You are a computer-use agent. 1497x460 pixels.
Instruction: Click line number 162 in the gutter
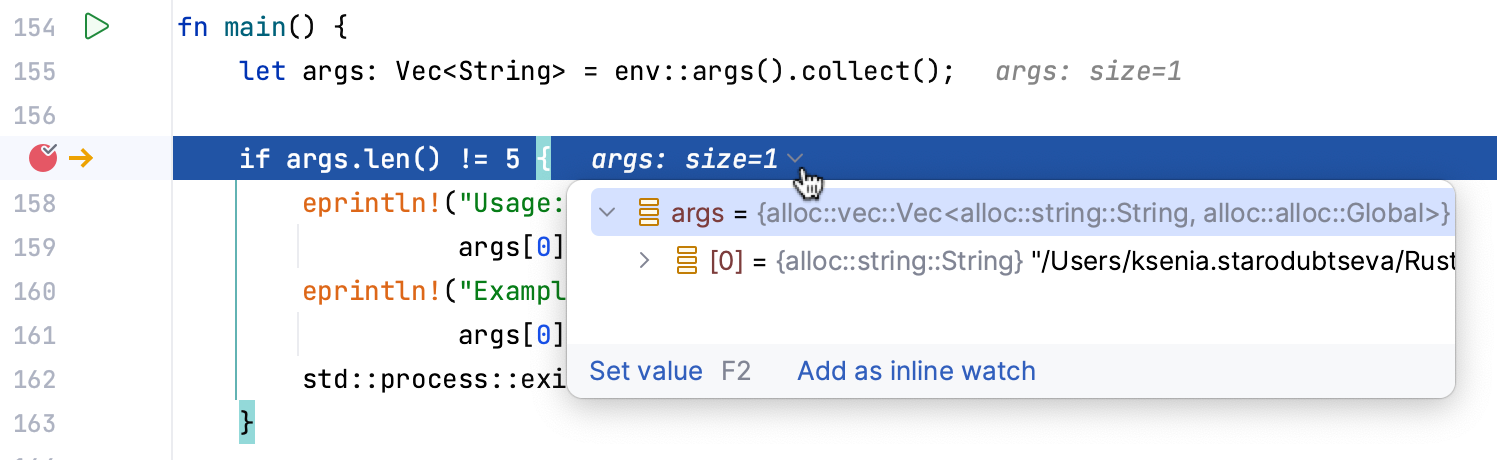pyautogui.click(x=35, y=380)
